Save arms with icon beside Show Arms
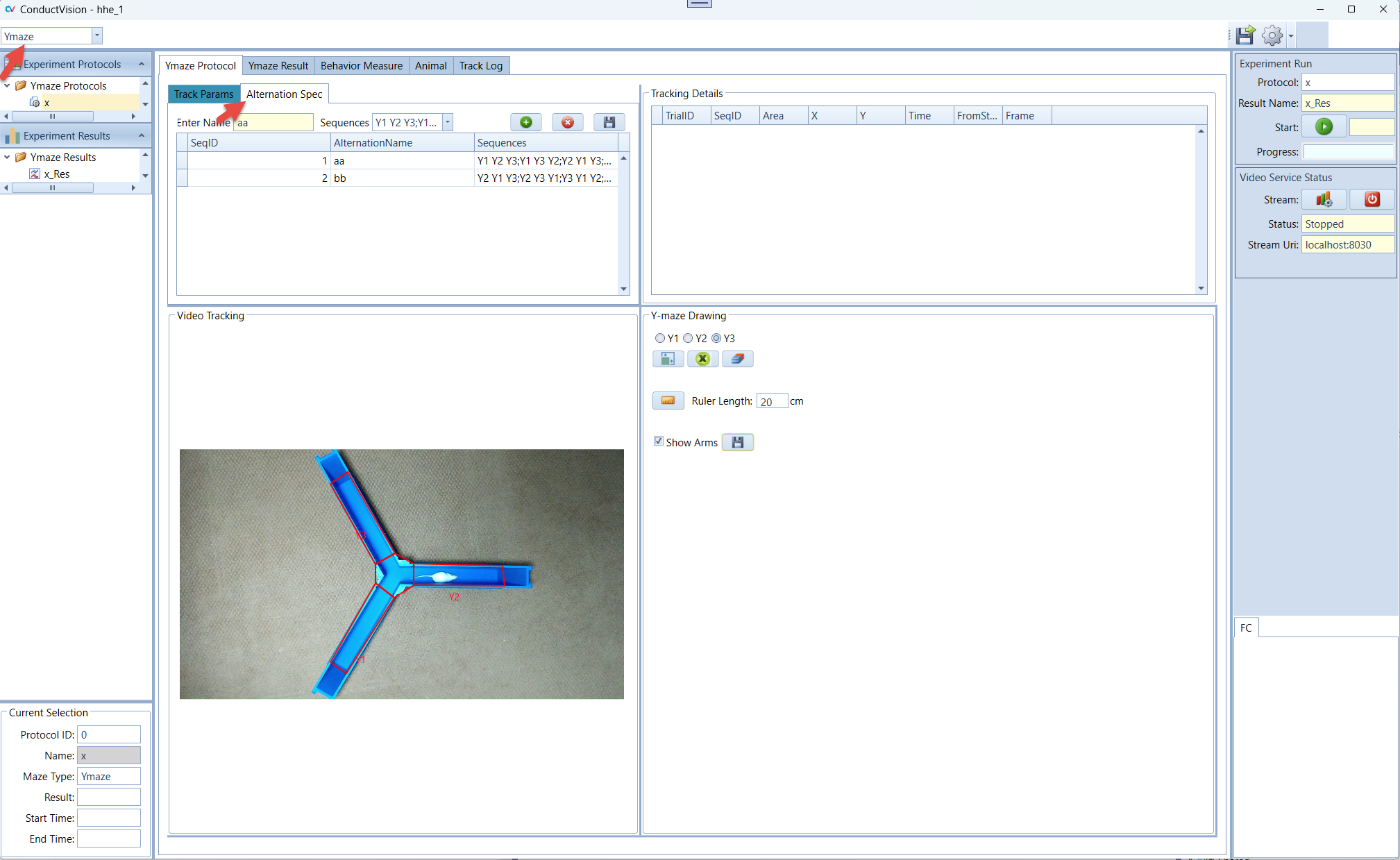1400x860 pixels. pyautogui.click(x=737, y=442)
